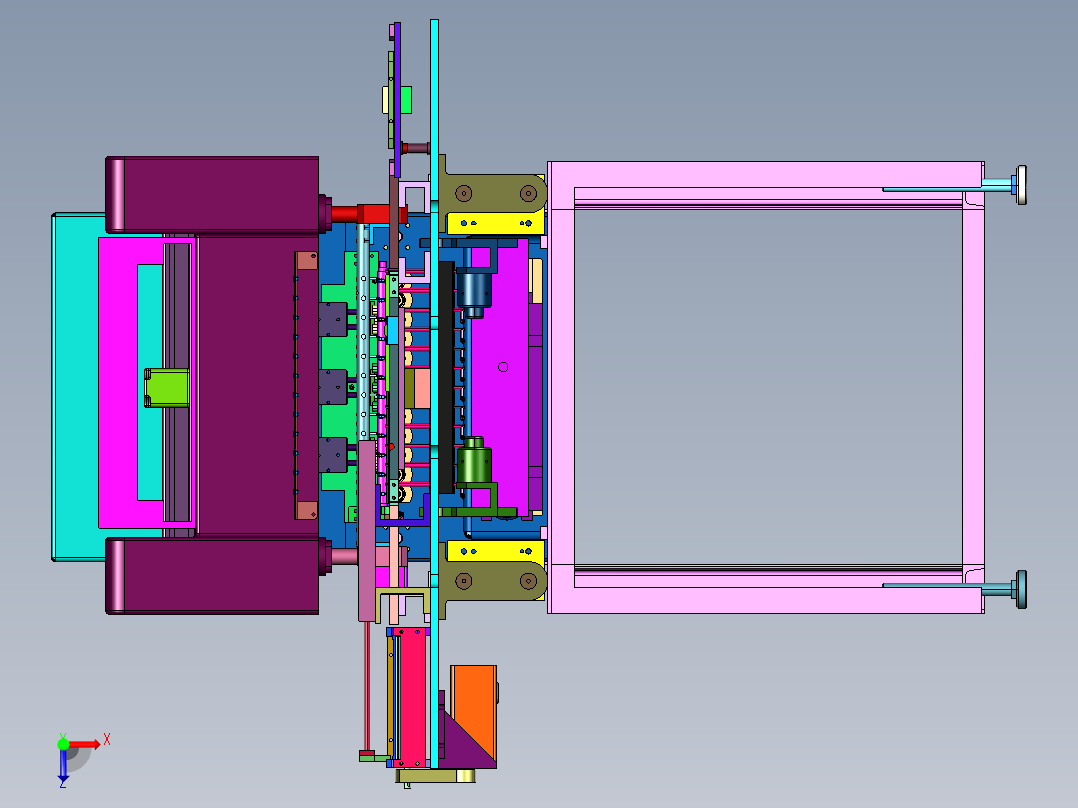Select the orange box at the model's bottom
The width and height of the screenshot is (1078, 808).
pyautogui.click(x=474, y=708)
